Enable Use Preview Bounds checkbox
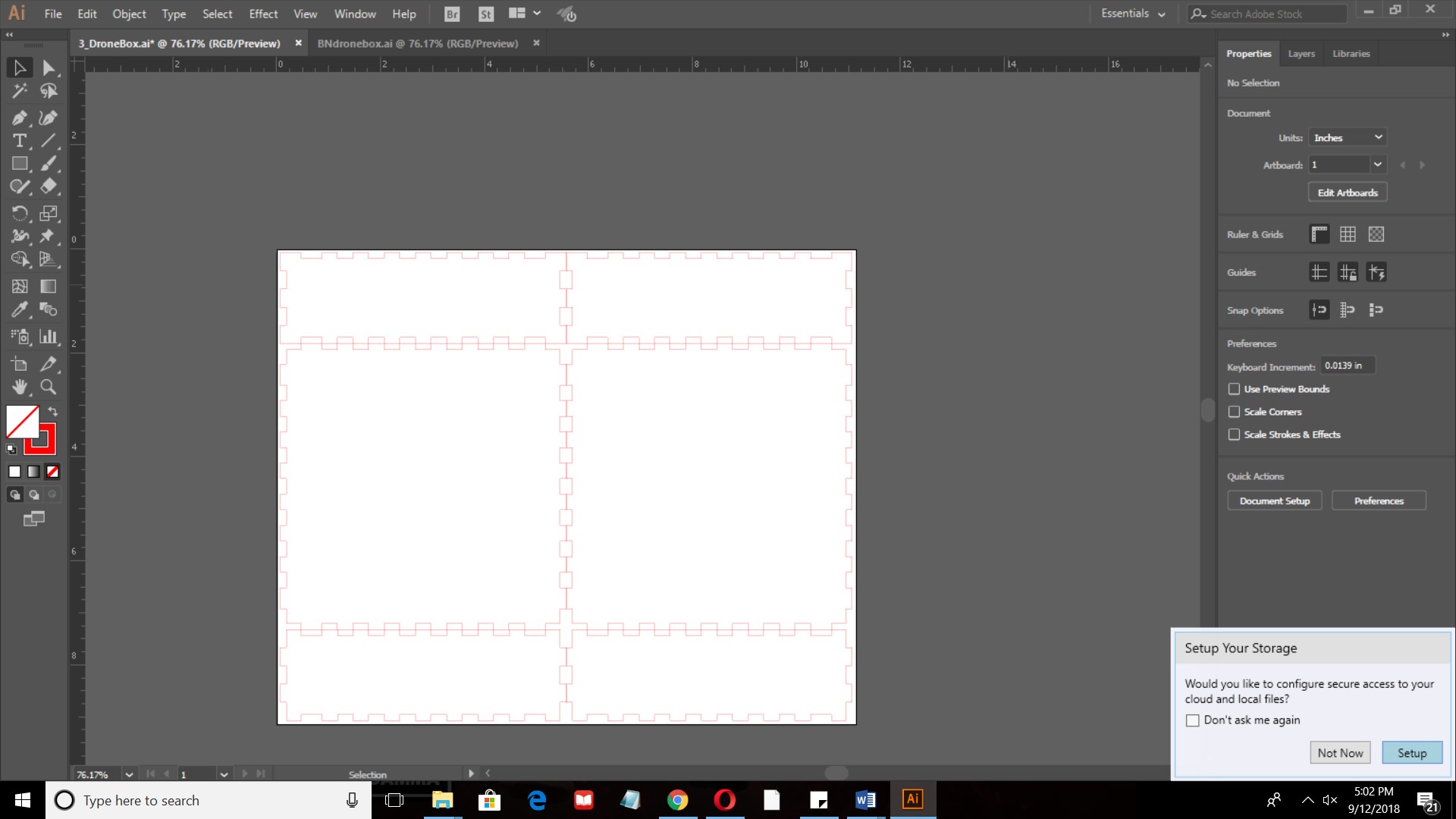This screenshot has width=1456, height=819. coord(1234,389)
